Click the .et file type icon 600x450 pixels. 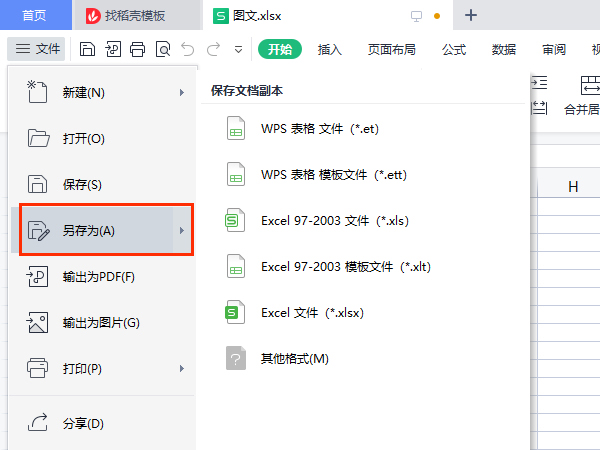(x=236, y=128)
